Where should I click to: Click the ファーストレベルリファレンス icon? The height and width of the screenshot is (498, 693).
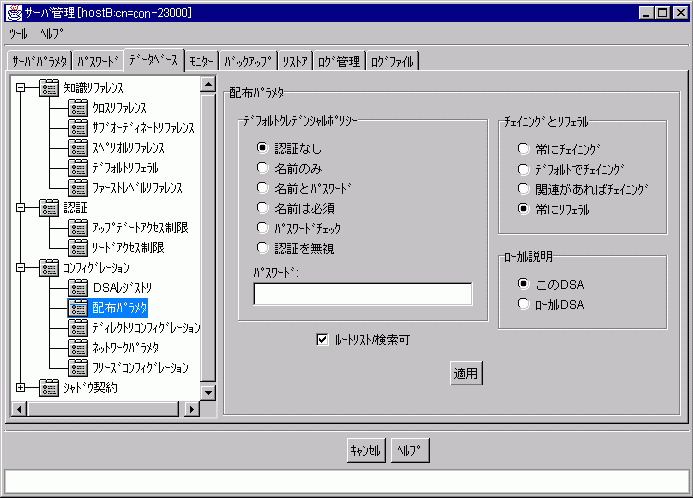pyautogui.click(x=78, y=188)
